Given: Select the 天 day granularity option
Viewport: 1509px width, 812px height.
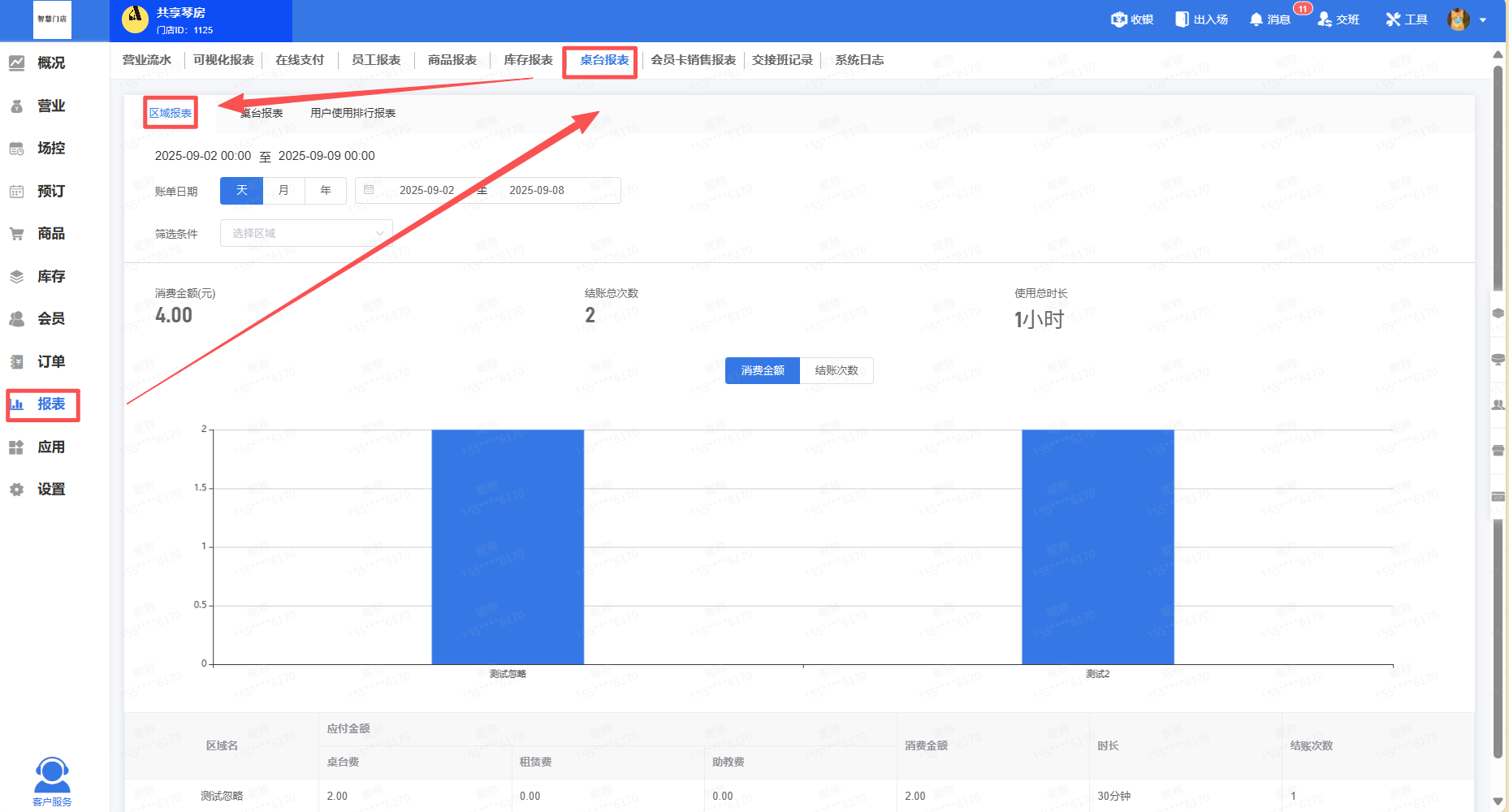Looking at the screenshot, I should [x=241, y=191].
